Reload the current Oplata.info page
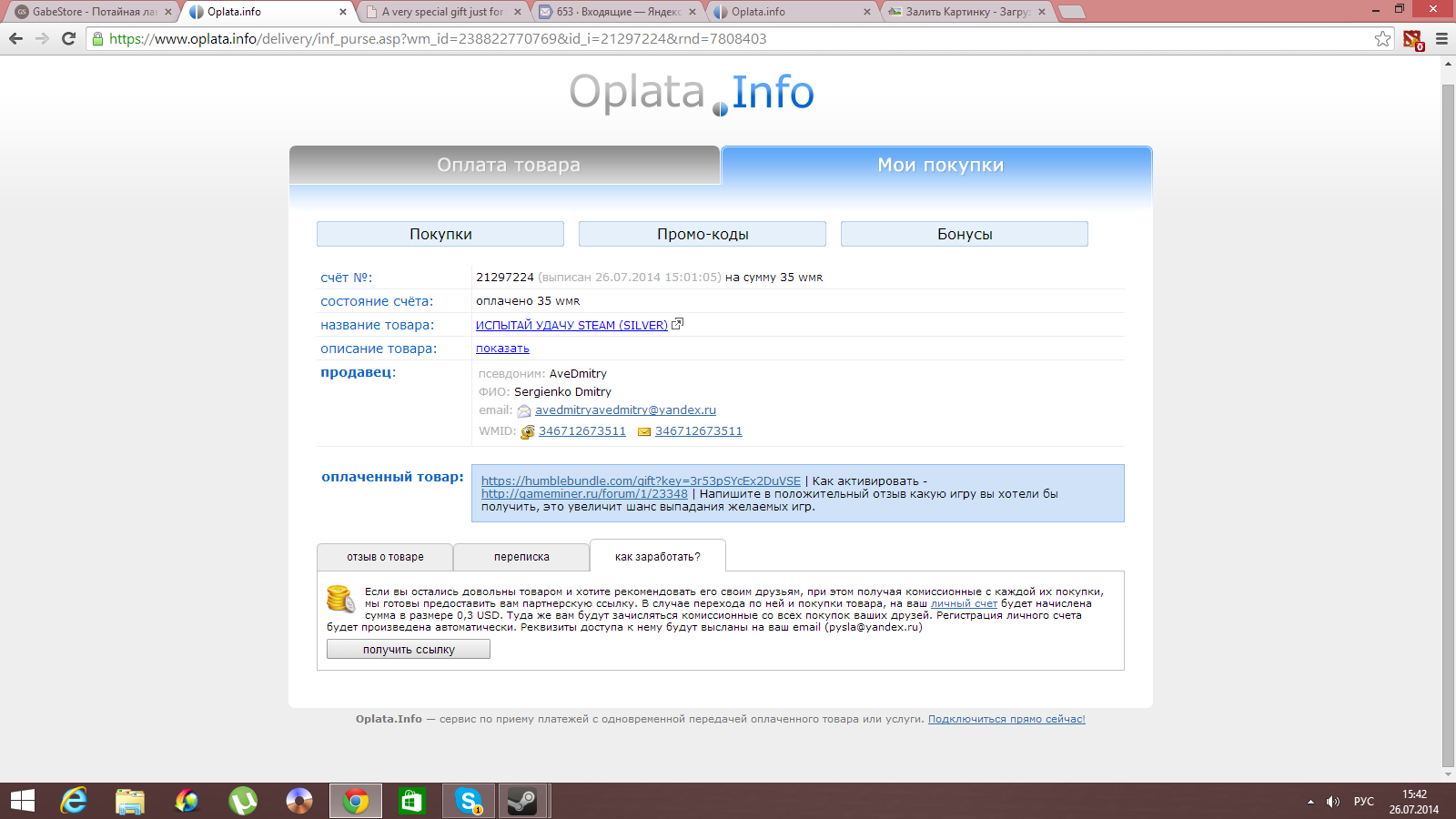The width and height of the screenshot is (1456, 819). coord(68,38)
